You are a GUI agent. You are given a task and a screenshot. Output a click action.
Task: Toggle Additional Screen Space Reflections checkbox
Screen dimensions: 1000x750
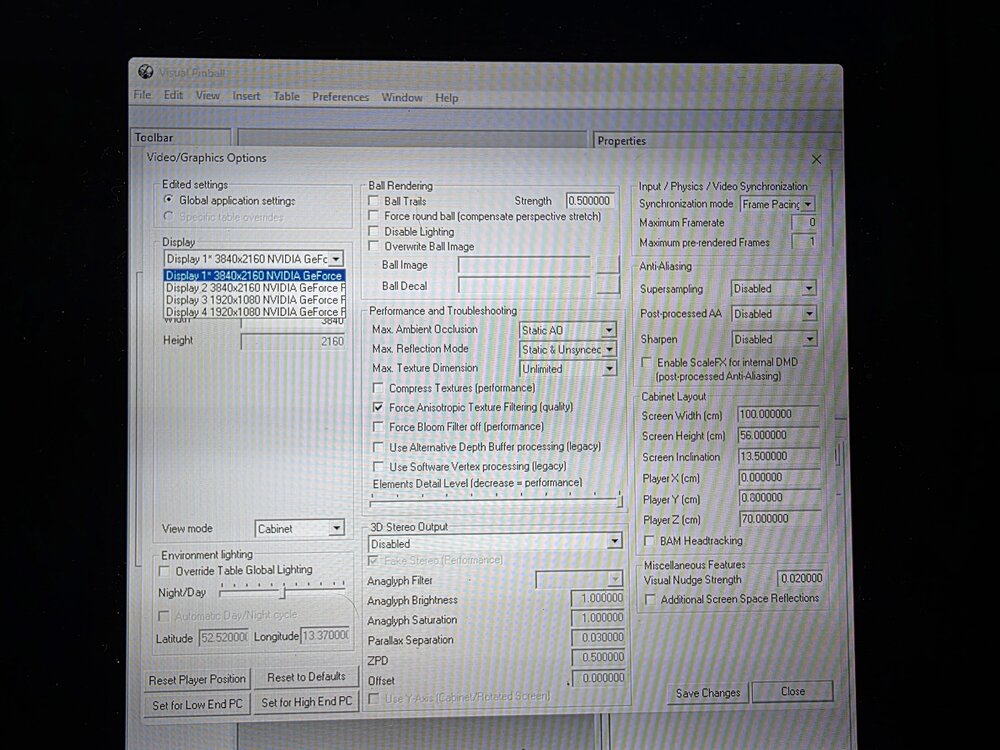pos(650,599)
